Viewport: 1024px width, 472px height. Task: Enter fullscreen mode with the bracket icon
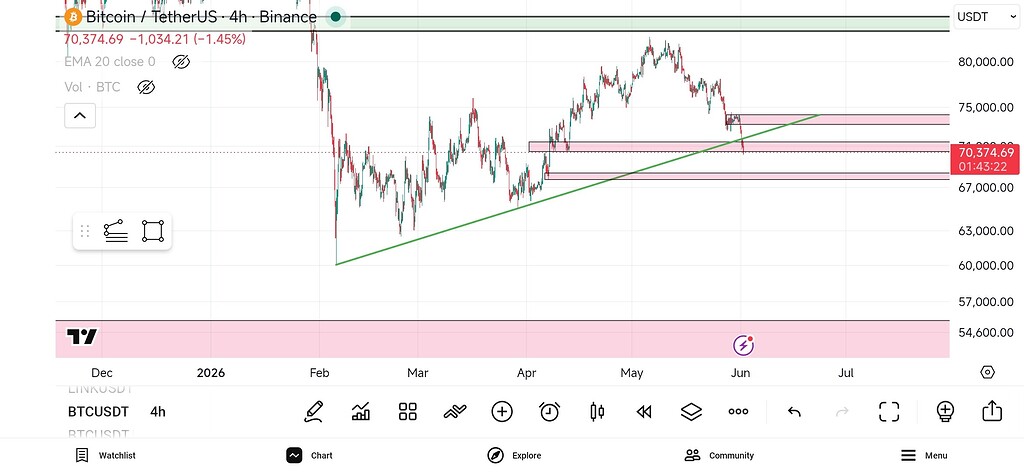(889, 412)
